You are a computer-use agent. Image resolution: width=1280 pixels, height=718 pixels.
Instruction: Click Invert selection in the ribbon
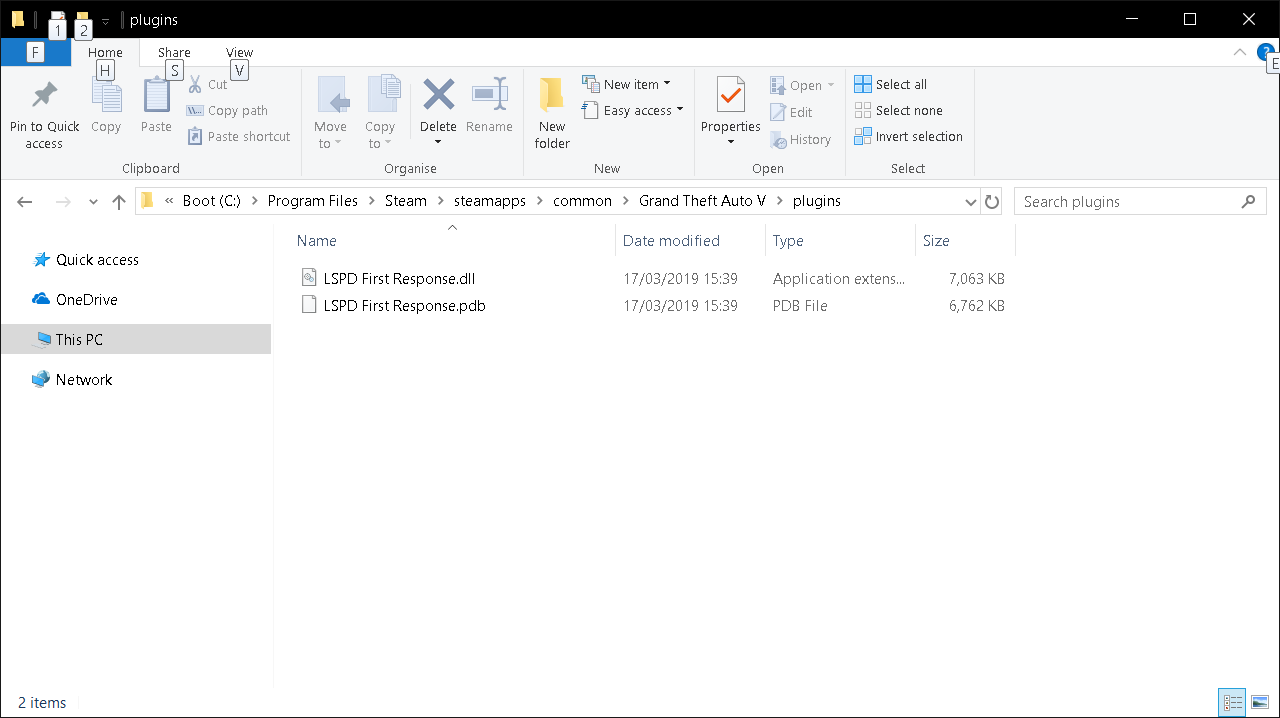(908, 136)
